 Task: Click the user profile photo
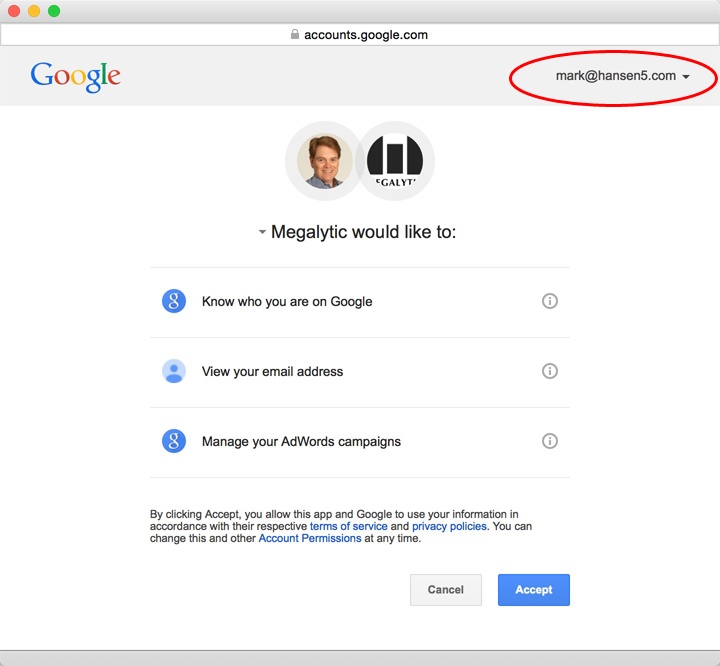click(x=325, y=162)
